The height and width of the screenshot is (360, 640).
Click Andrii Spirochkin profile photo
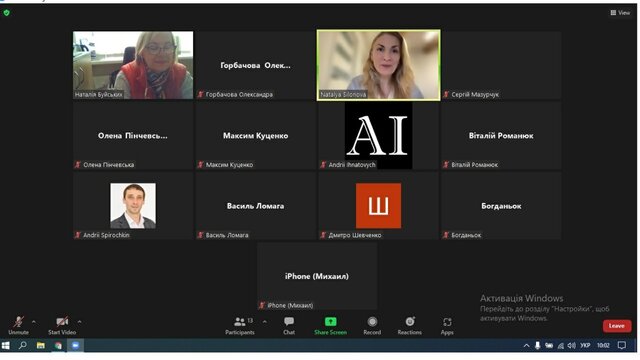click(x=133, y=206)
